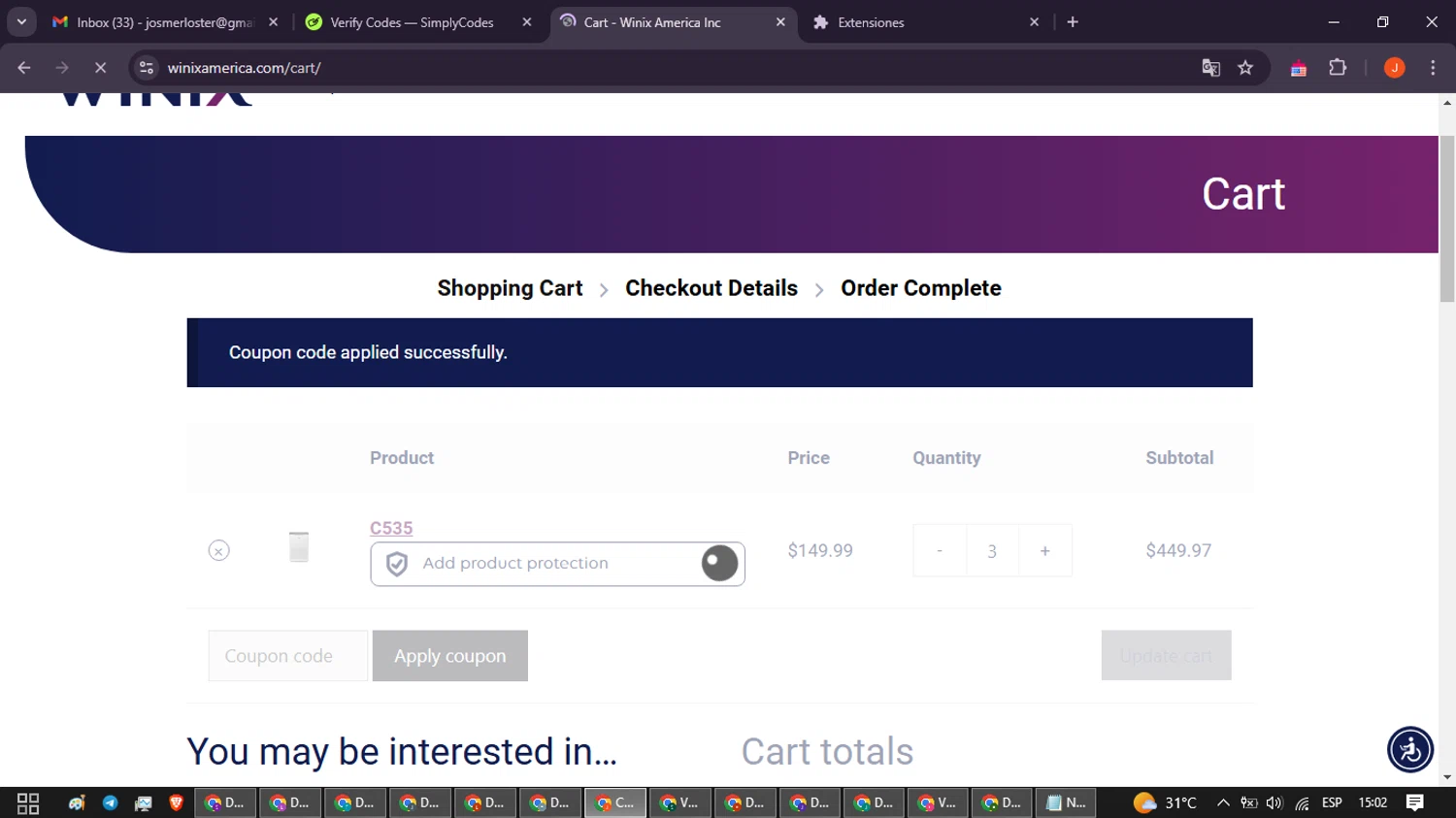Click the C535 product thumbnail image
The height and width of the screenshot is (818, 1456).
299,546
